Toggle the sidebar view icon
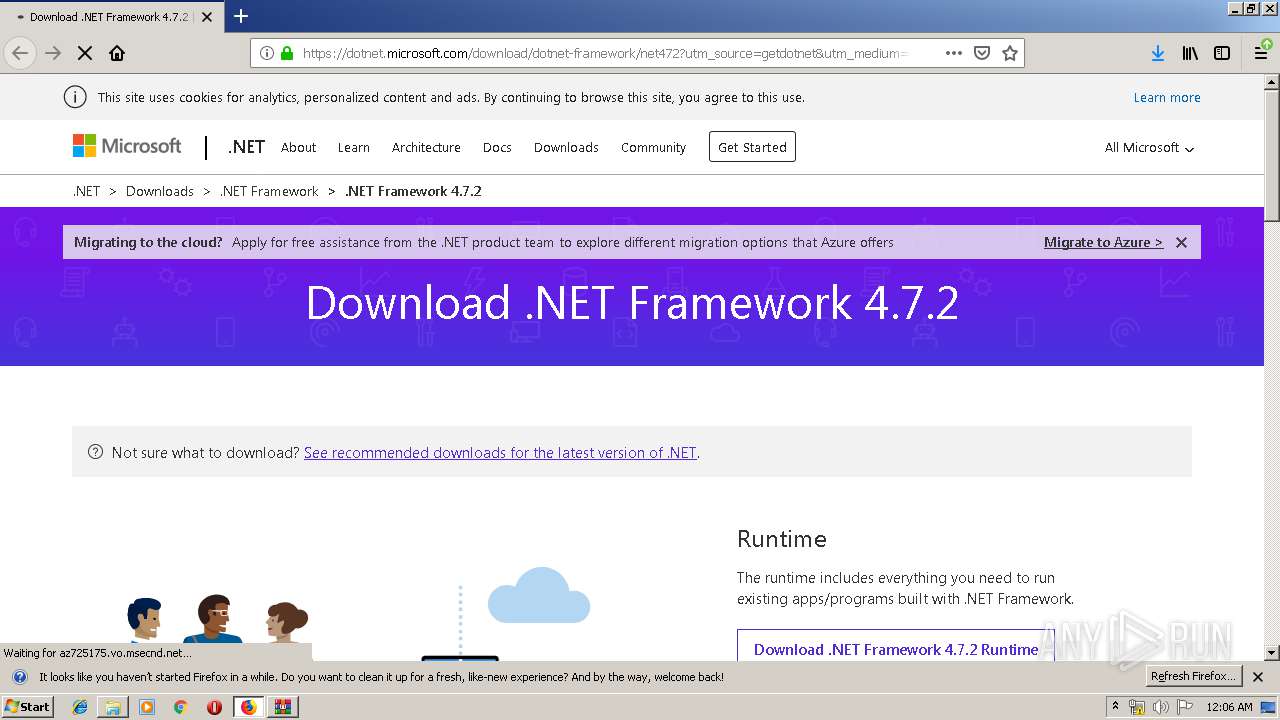The height and width of the screenshot is (720, 1280). pos(1222,53)
